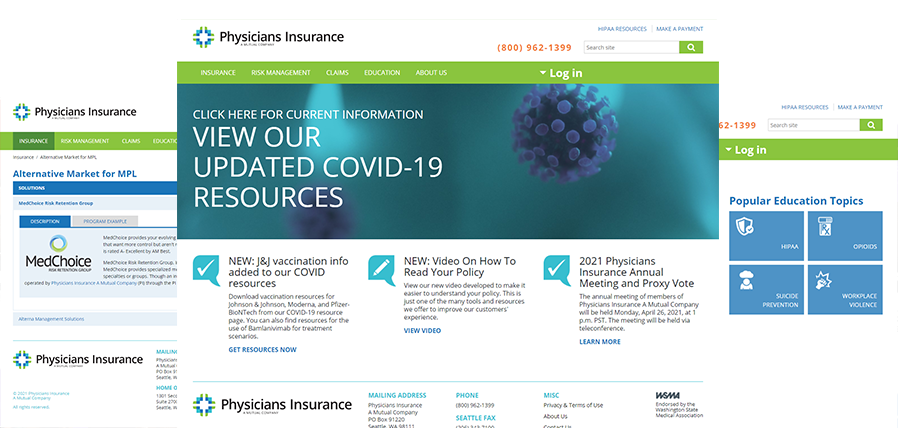
Task: Click the COVID-19 resources hero banner
Action: pos(448,162)
